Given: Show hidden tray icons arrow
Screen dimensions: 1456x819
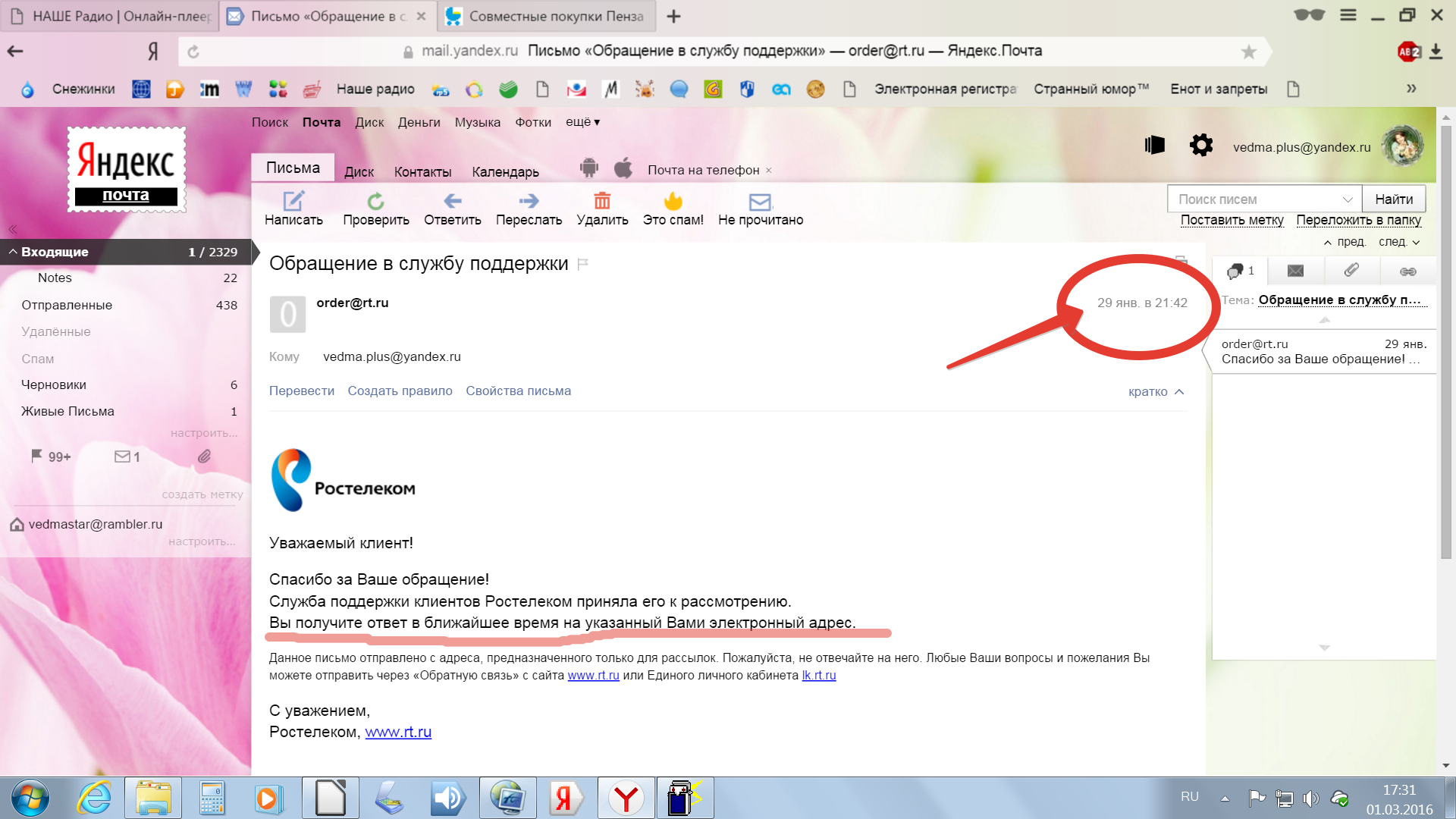Looking at the screenshot, I should [1225, 798].
